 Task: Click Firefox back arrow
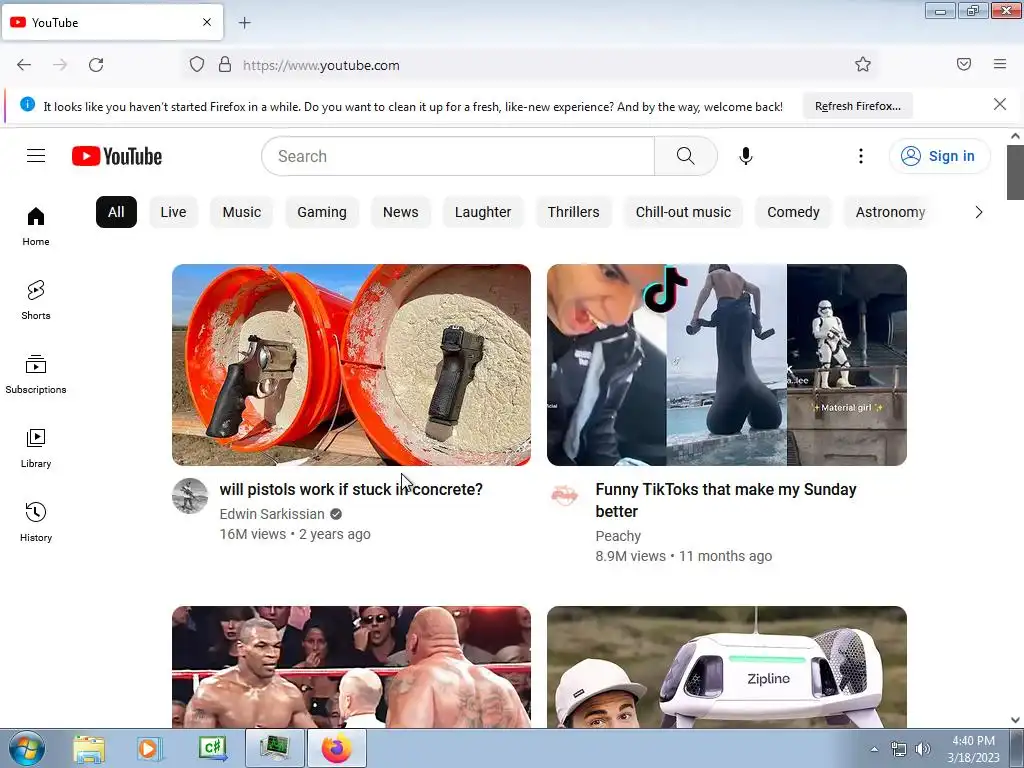point(24,65)
